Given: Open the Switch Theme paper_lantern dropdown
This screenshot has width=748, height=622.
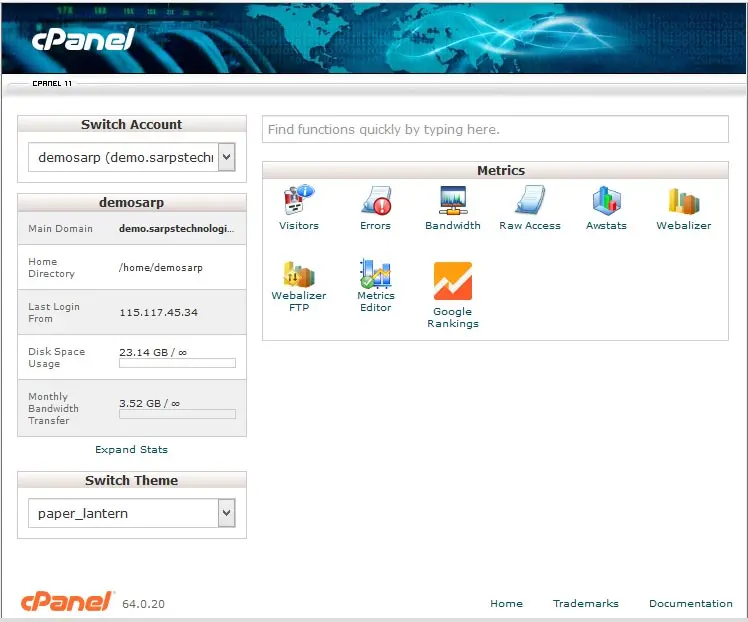Looking at the screenshot, I should (132, 513).
